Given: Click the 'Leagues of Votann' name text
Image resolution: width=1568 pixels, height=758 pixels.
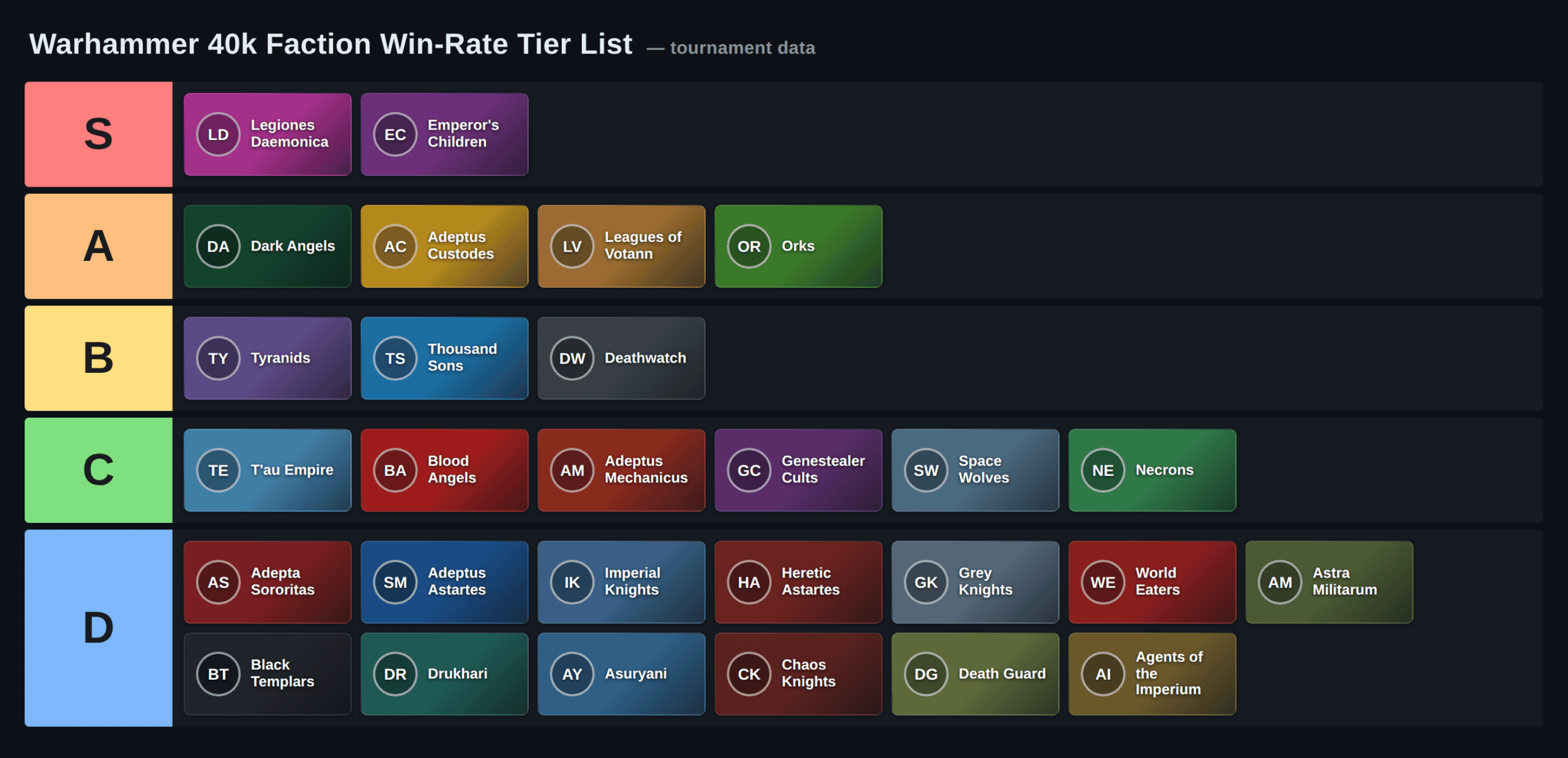Looking at the screenshot, I should (x=643, y=245).
